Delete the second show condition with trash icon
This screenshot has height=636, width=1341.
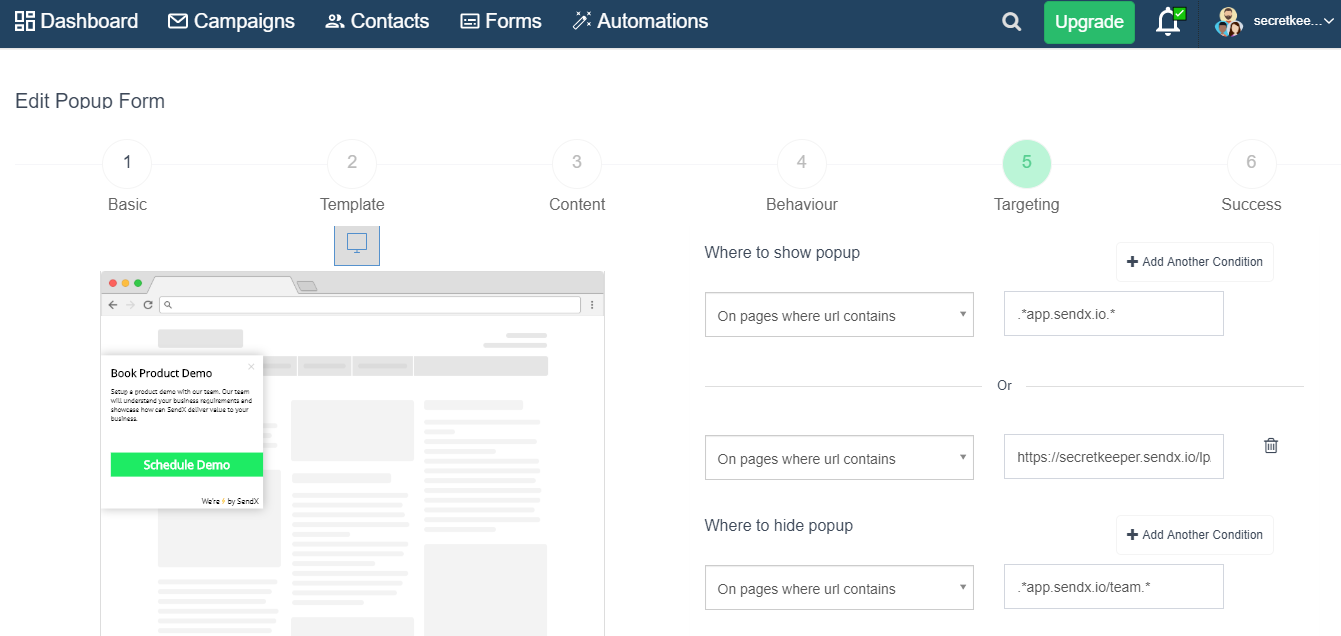1271,446
